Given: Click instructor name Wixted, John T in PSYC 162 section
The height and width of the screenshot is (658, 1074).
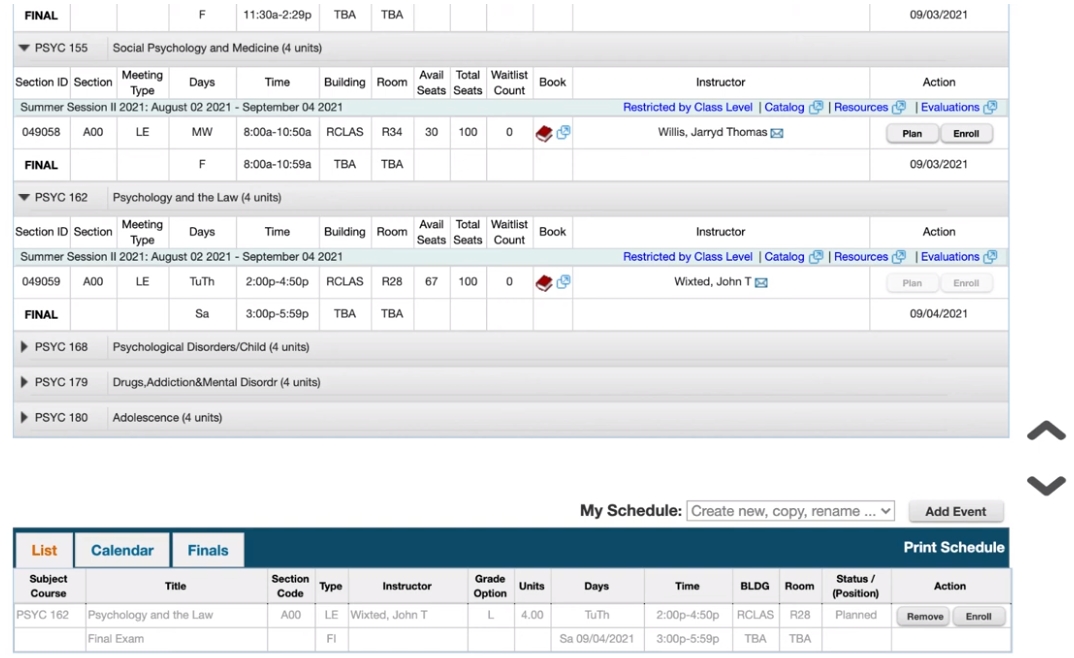Looking at the screenshot, I should [x=712, y=281].
